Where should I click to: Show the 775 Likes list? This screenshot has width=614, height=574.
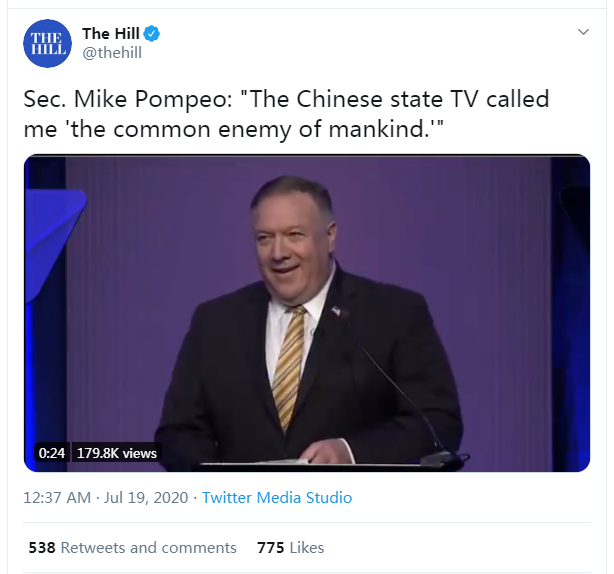coord(290,547)
